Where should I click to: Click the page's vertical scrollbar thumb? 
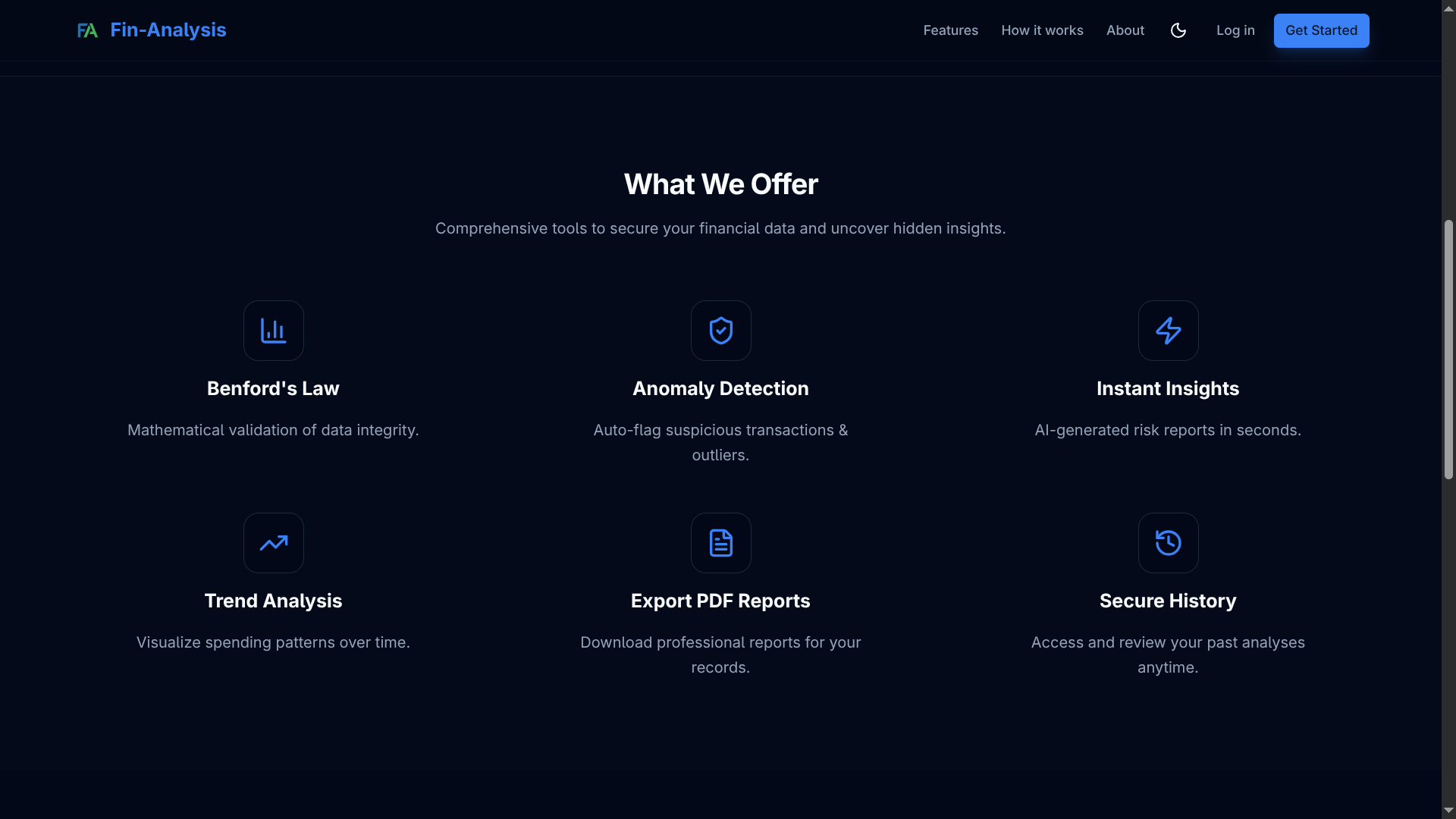click(1448, 349)
